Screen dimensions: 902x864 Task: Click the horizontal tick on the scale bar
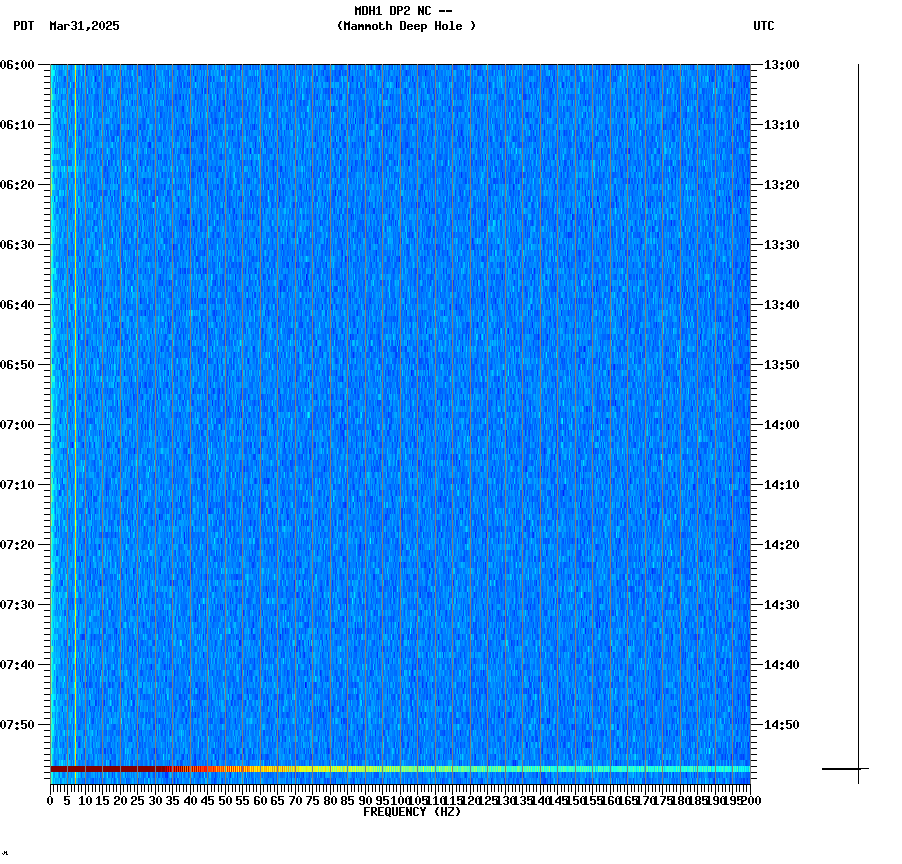tap(845, 768)
